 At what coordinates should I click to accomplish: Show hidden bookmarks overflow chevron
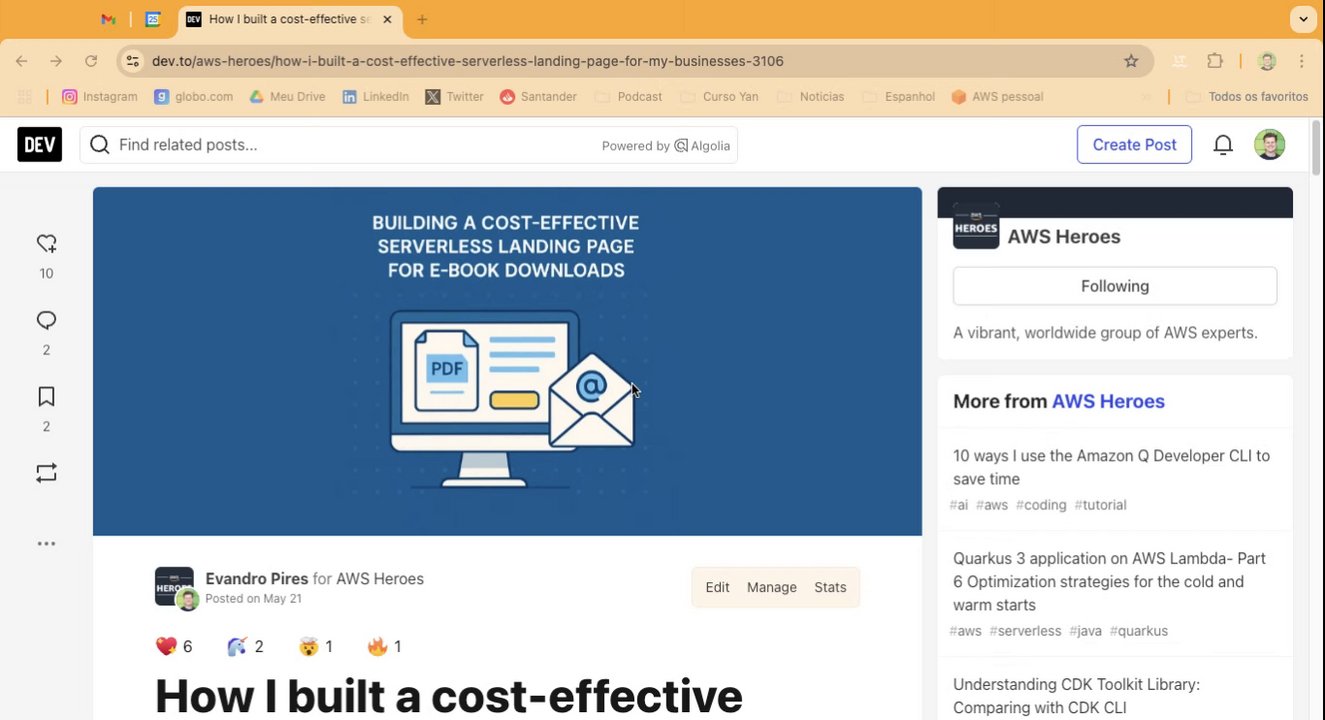tap(1146, 97)
